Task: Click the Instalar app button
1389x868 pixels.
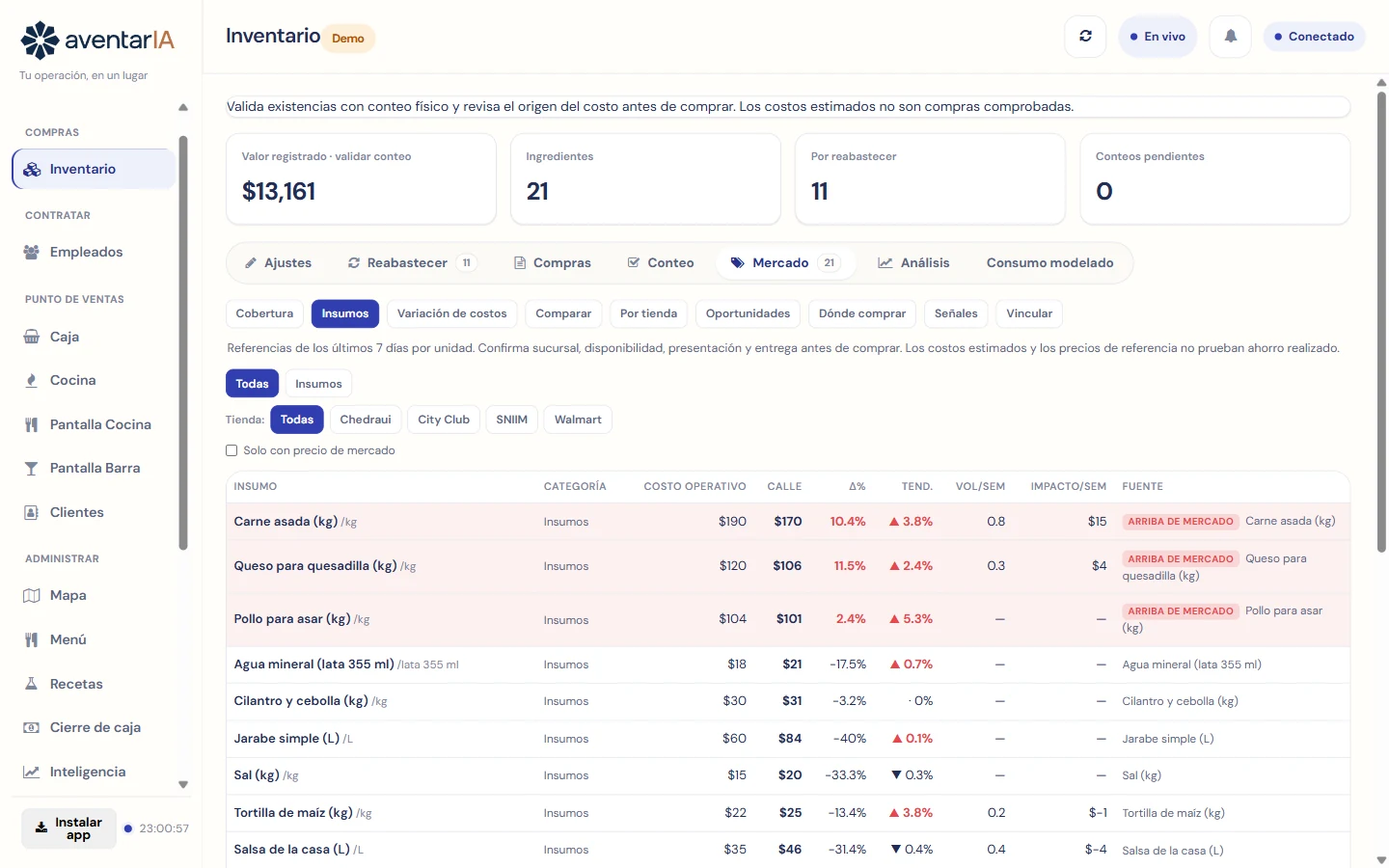Action: 68,828
